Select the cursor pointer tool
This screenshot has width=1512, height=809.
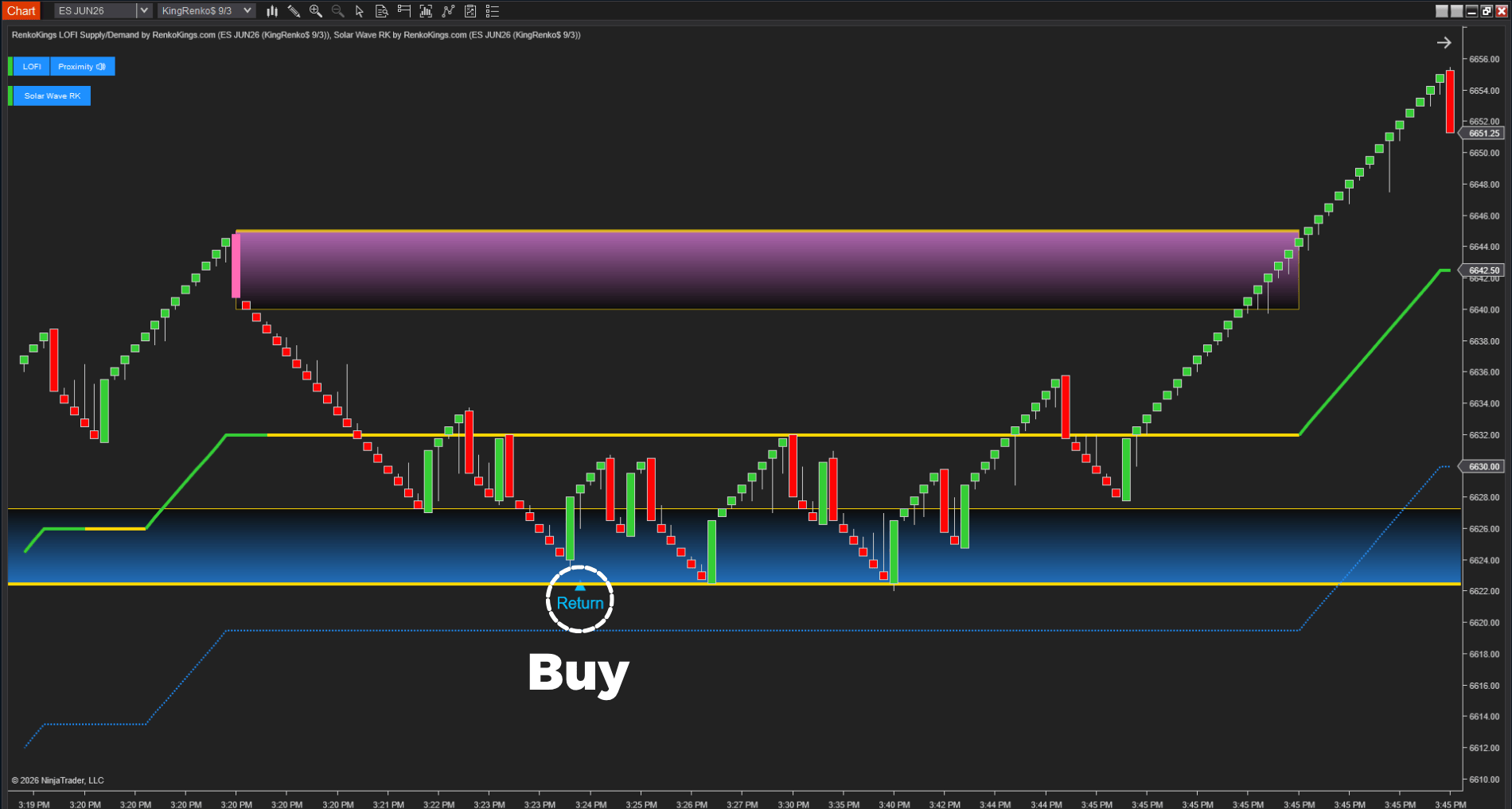click(x=360, y=11)
